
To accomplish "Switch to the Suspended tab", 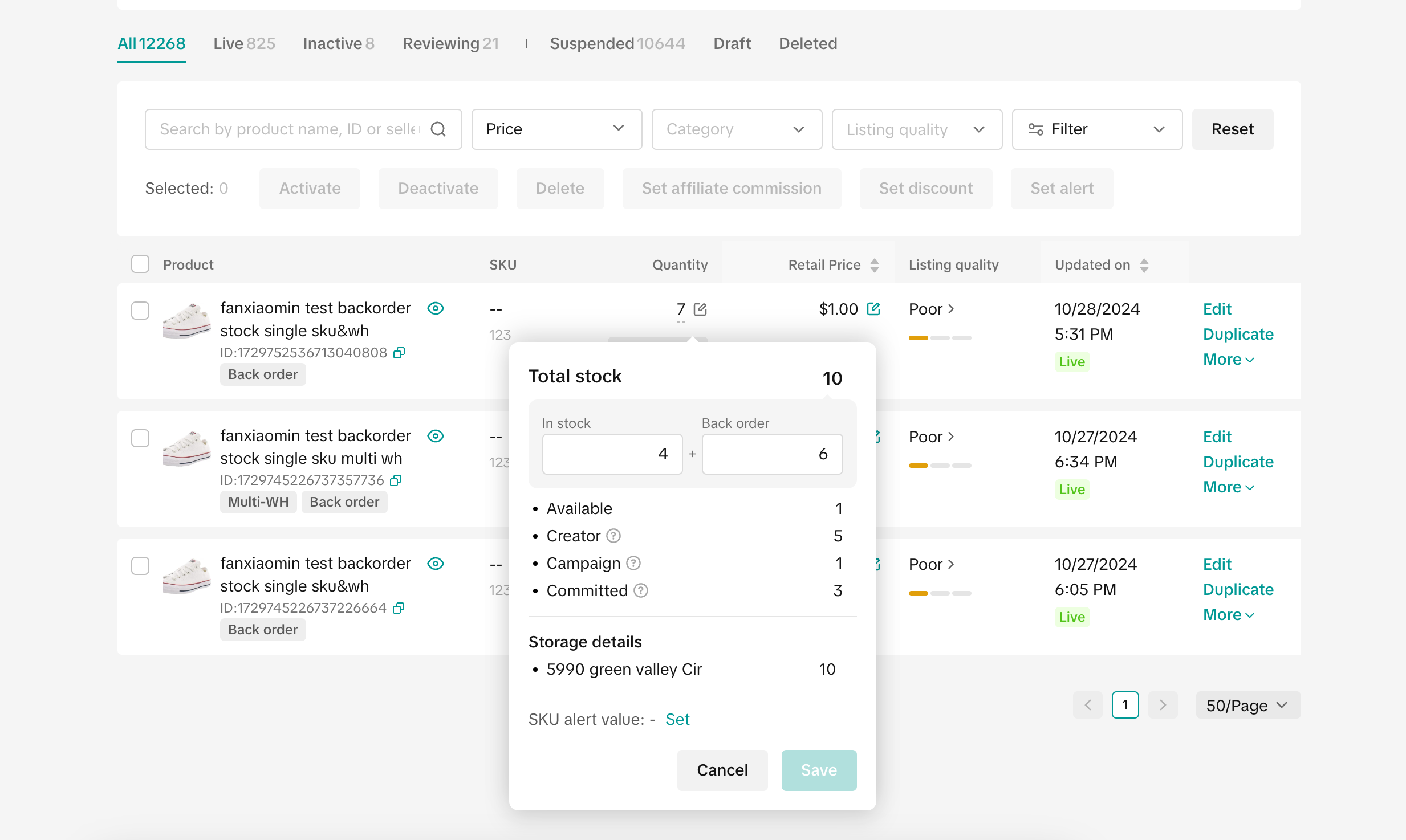I will 617,43.
